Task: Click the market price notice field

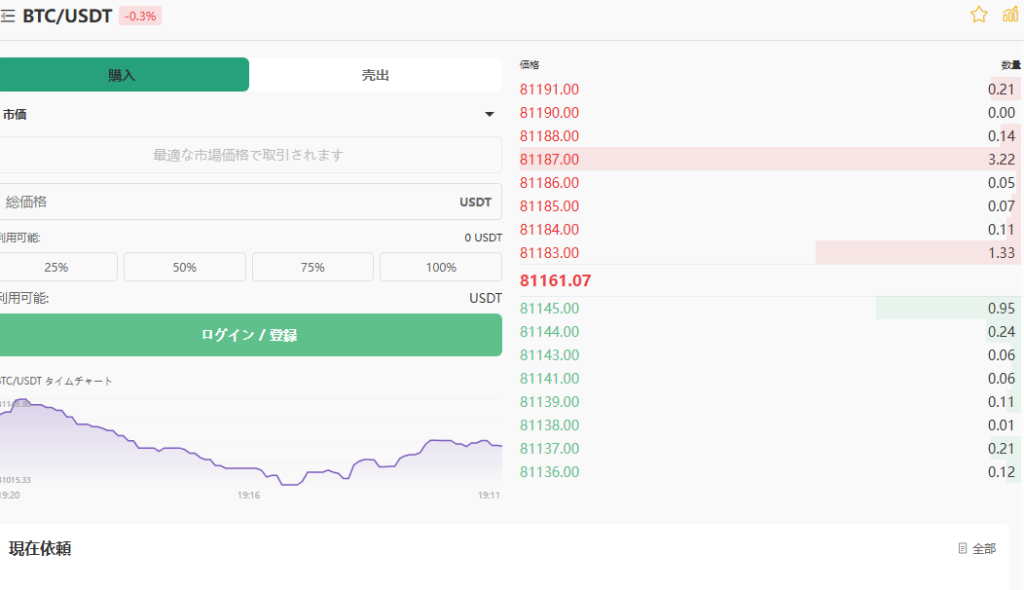Action: click(x=251, y=155)
